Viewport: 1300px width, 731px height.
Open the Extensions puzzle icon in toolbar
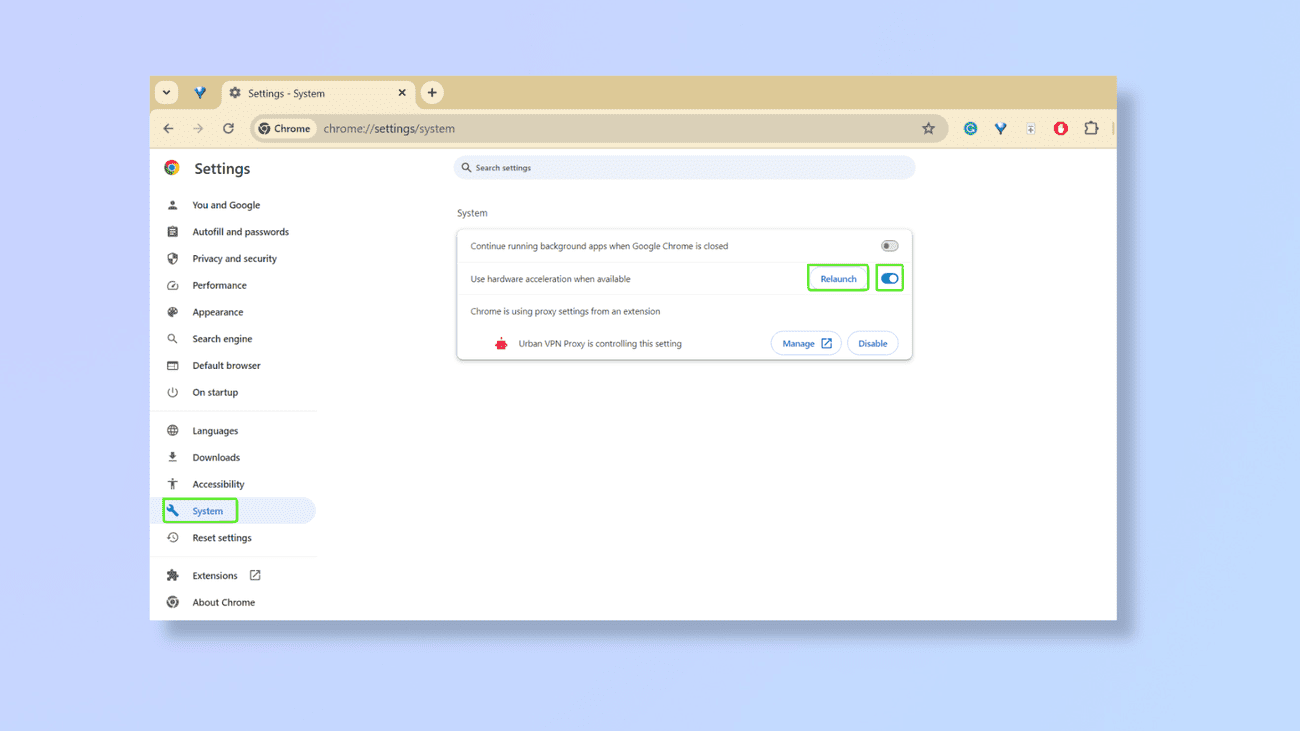tap(1091, 129)
